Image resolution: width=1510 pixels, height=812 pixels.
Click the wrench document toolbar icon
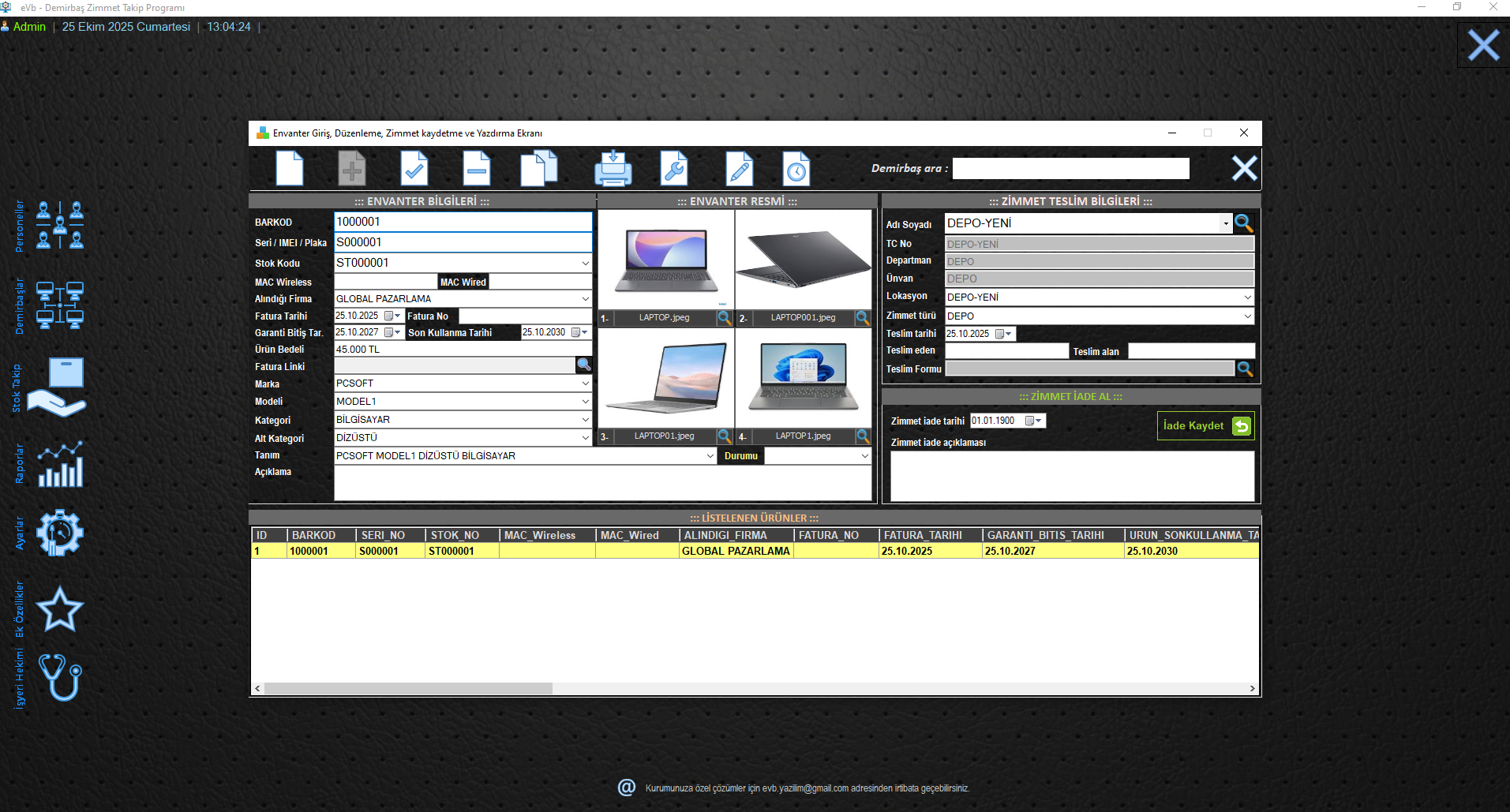pos(674,168)
